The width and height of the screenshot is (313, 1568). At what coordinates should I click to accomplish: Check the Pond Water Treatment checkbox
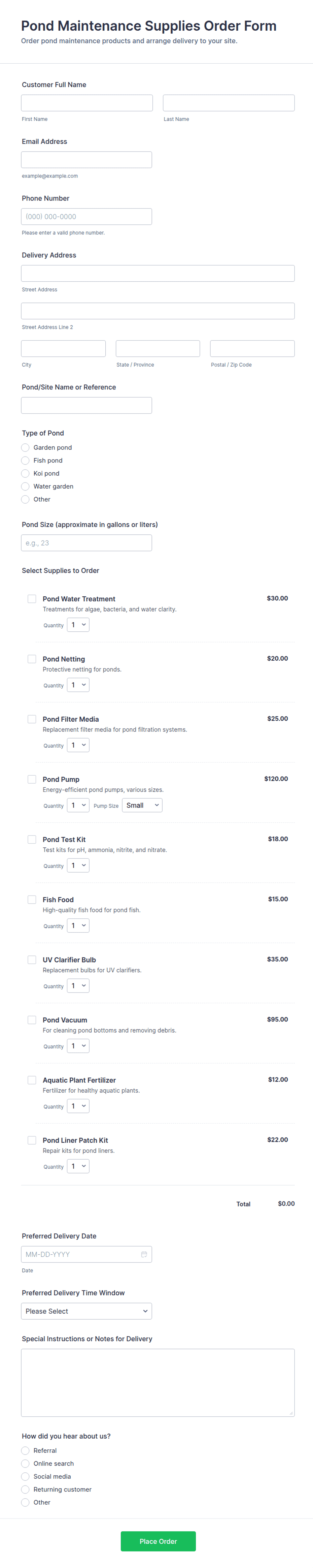click(32, 598)
